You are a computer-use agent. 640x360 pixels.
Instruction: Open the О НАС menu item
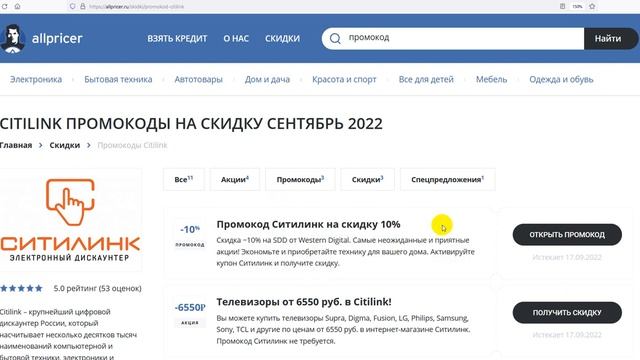[x=236, y=38]
